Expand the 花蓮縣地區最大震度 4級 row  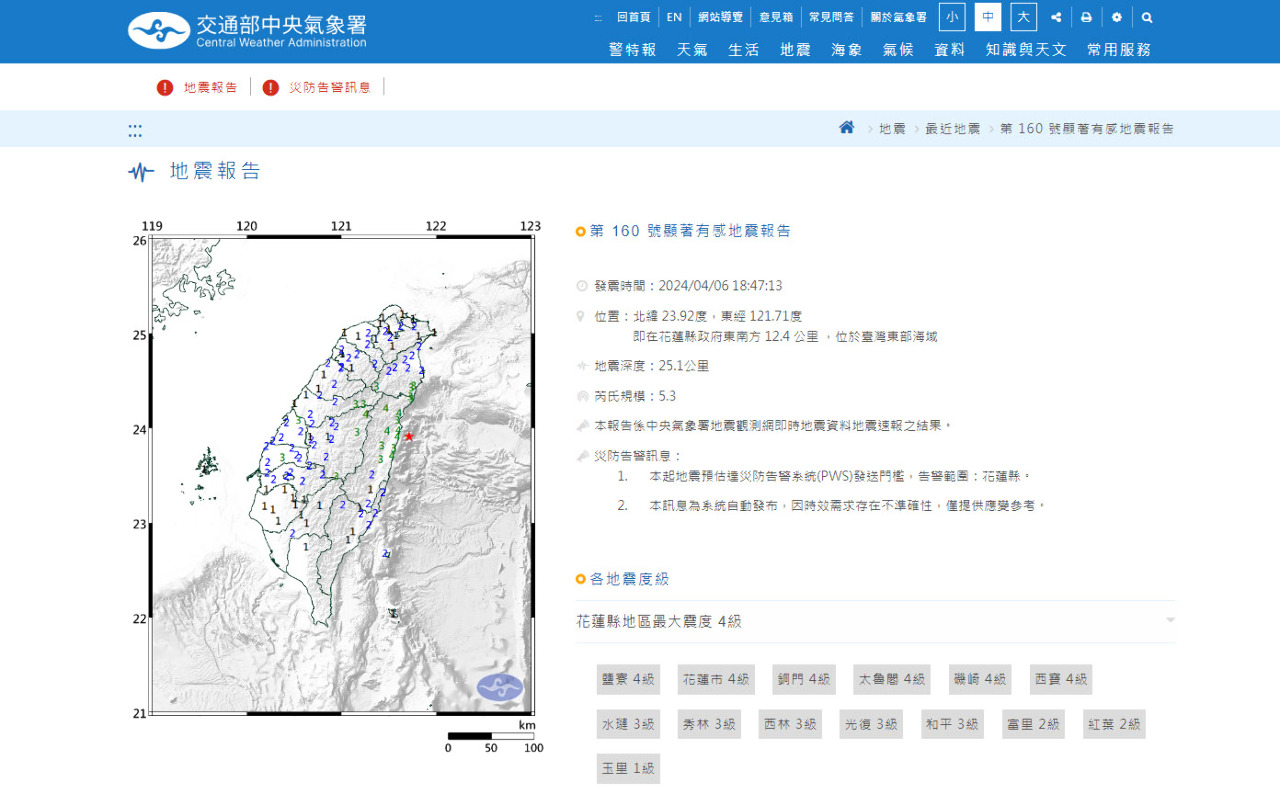click(876, 621)
